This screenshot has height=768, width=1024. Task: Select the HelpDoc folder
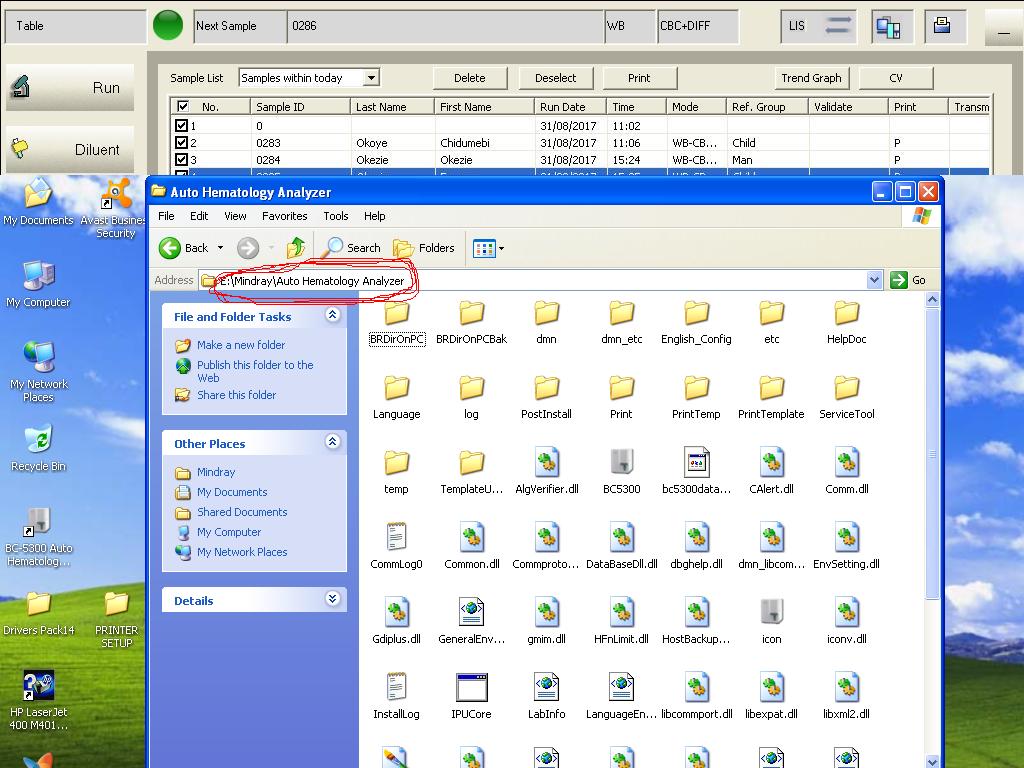point(846,323)
